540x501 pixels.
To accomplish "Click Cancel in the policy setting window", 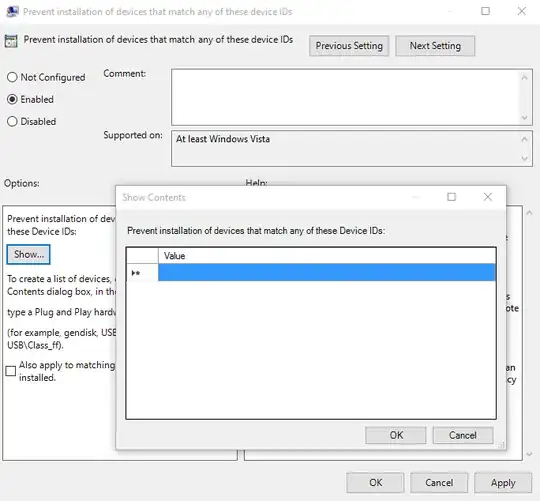I will [439, 482].
